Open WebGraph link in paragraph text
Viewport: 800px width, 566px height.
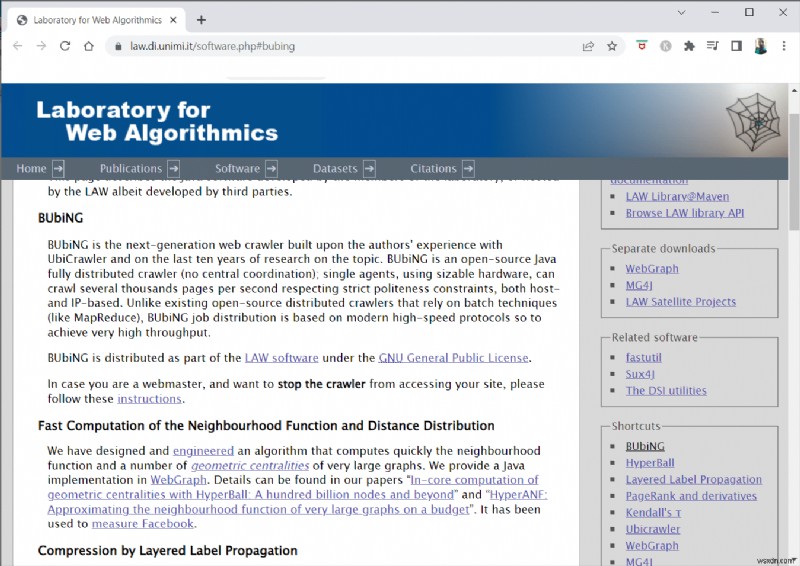coord(179,480)
